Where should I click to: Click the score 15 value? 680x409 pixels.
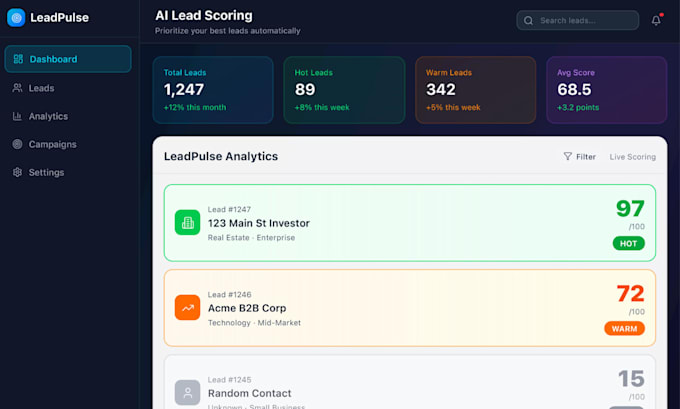631,379
